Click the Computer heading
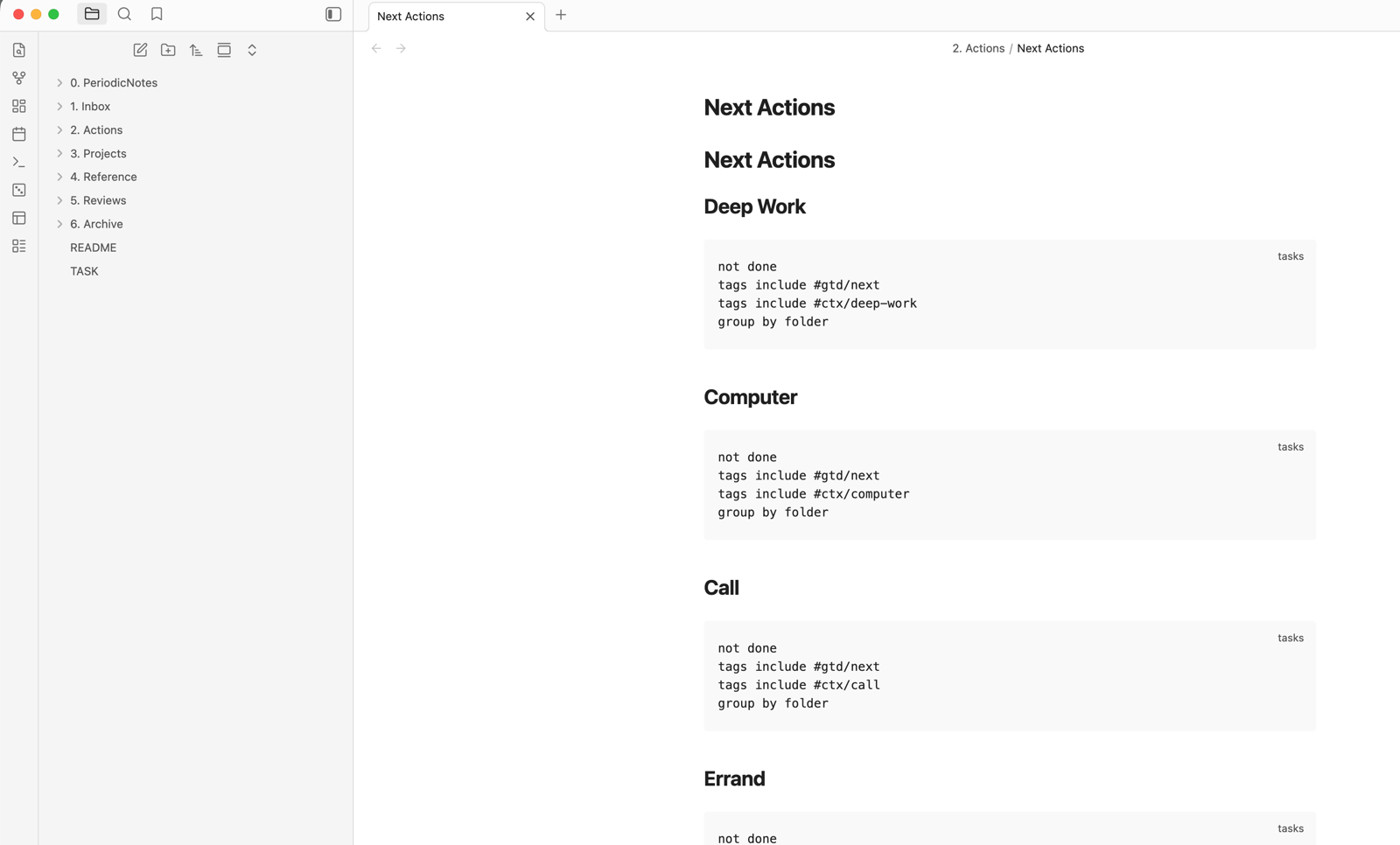The image size is (1400, 845). click(750, 397)
